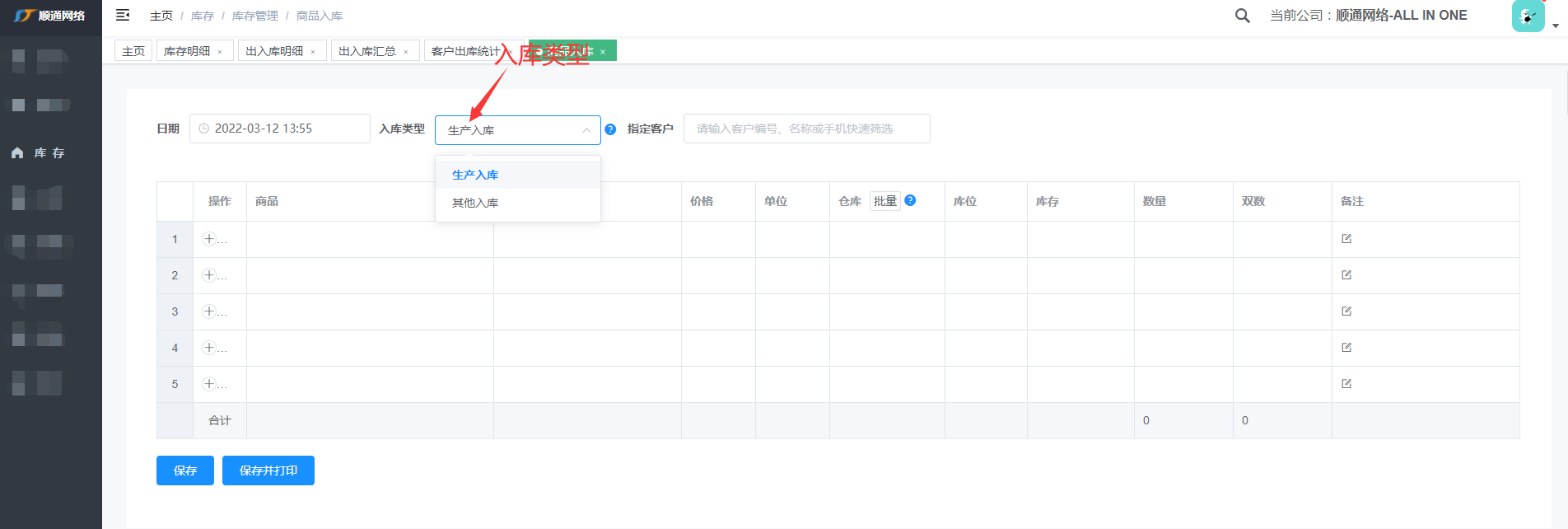Image resolution: width=1568 pixels, height=529 pixels.
Task: Click the remark edit icon in row 5
Action: coord(1346,384)
